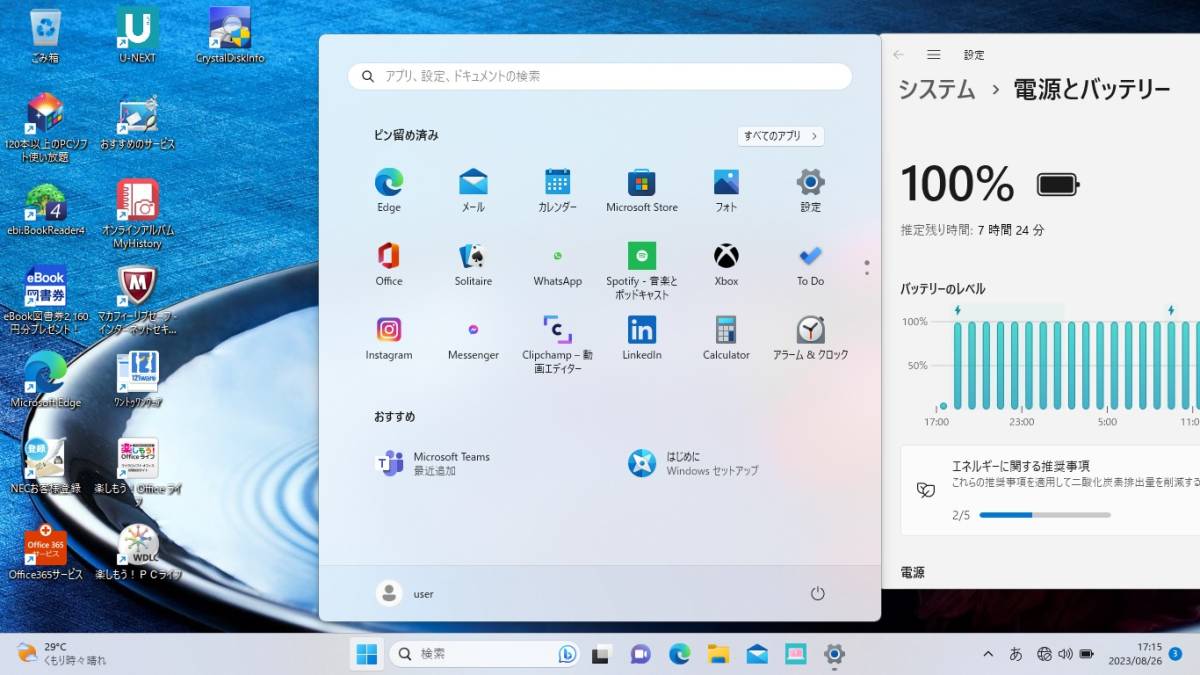The width and height of the screenshot is (1200, 675).
Task: Open Solitaire from Start menu
Action: point(473,264)
